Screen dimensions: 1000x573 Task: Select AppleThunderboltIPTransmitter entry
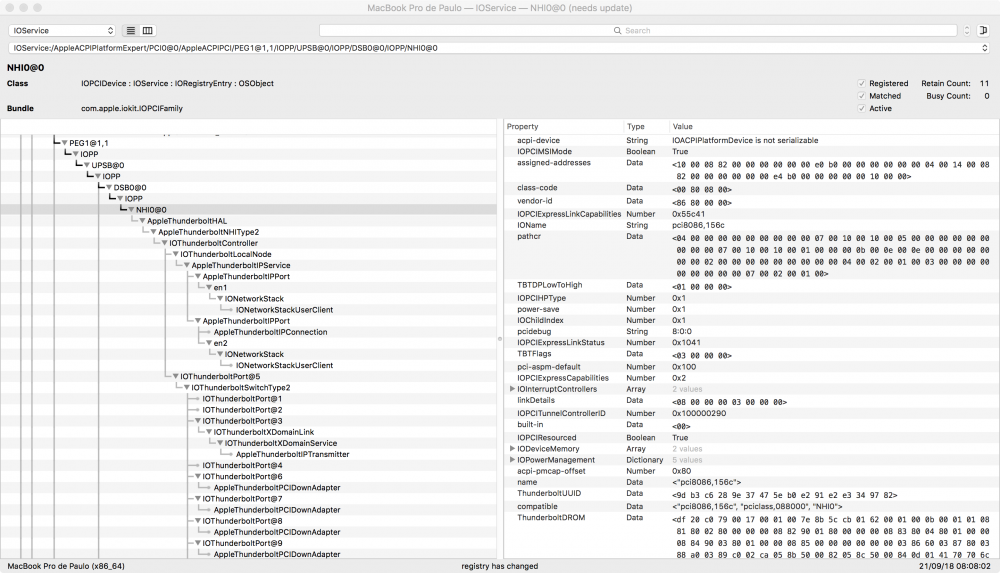click(x=293, y=454)
